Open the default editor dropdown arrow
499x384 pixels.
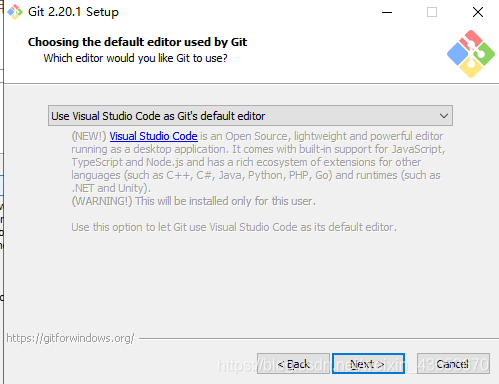tap(443, 116)
